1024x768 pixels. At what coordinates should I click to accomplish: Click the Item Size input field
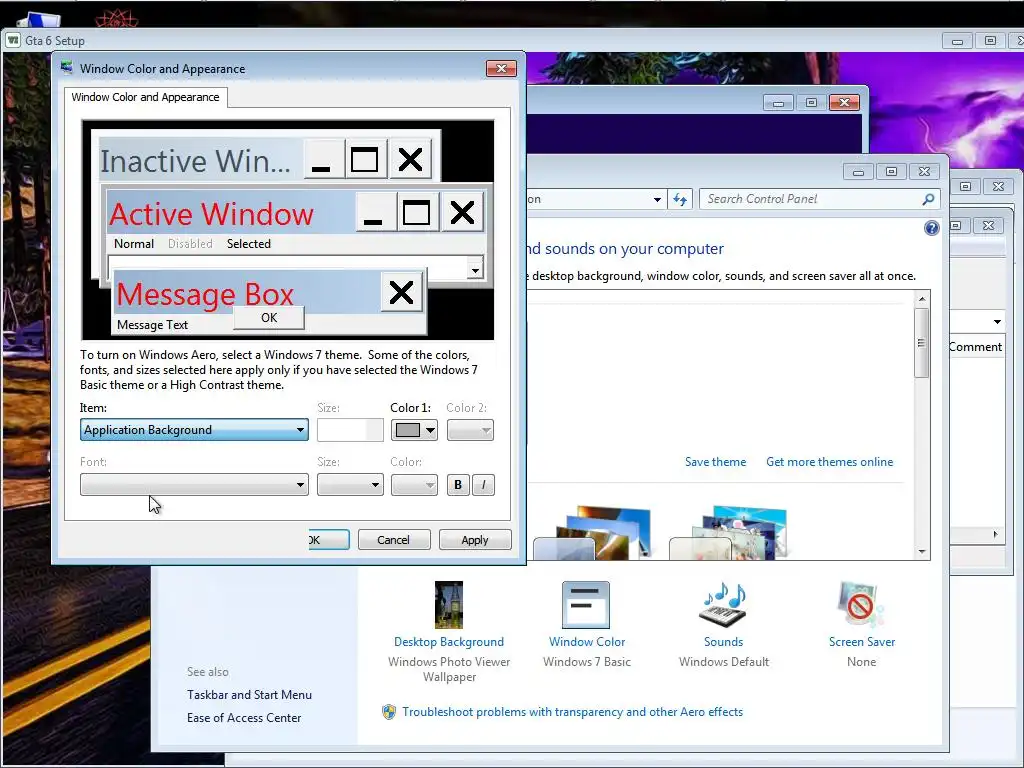pos(350,430)
